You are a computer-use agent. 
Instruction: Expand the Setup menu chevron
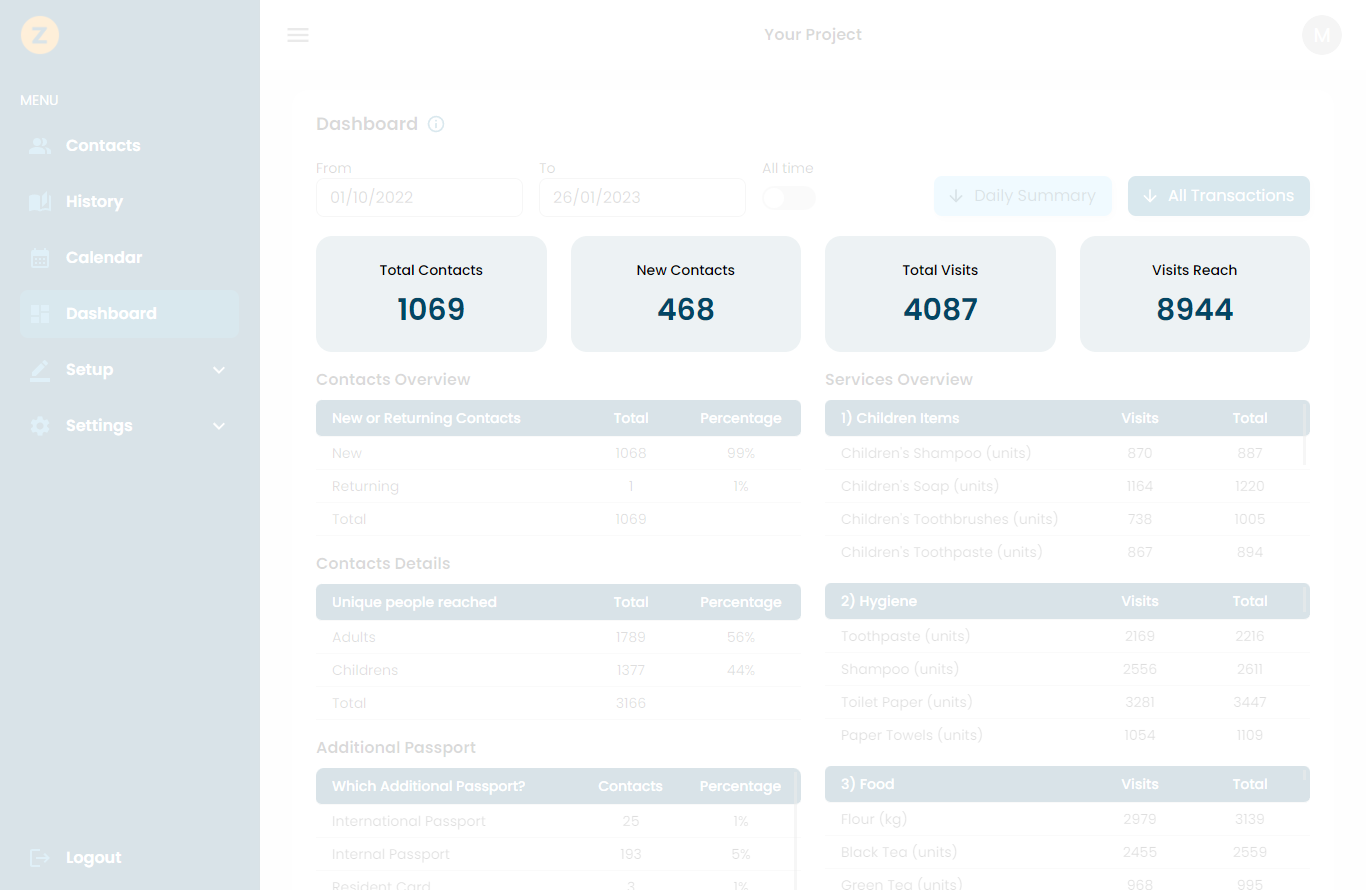click(218, 369)
